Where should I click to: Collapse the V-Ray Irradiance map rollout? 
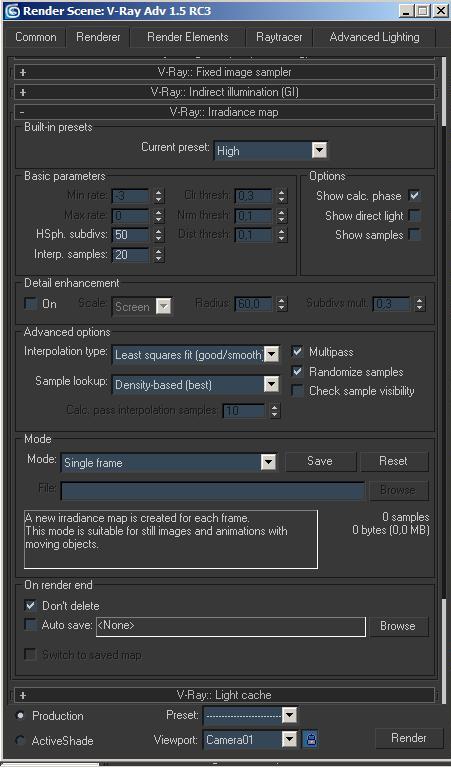click(x=224, y=112)
